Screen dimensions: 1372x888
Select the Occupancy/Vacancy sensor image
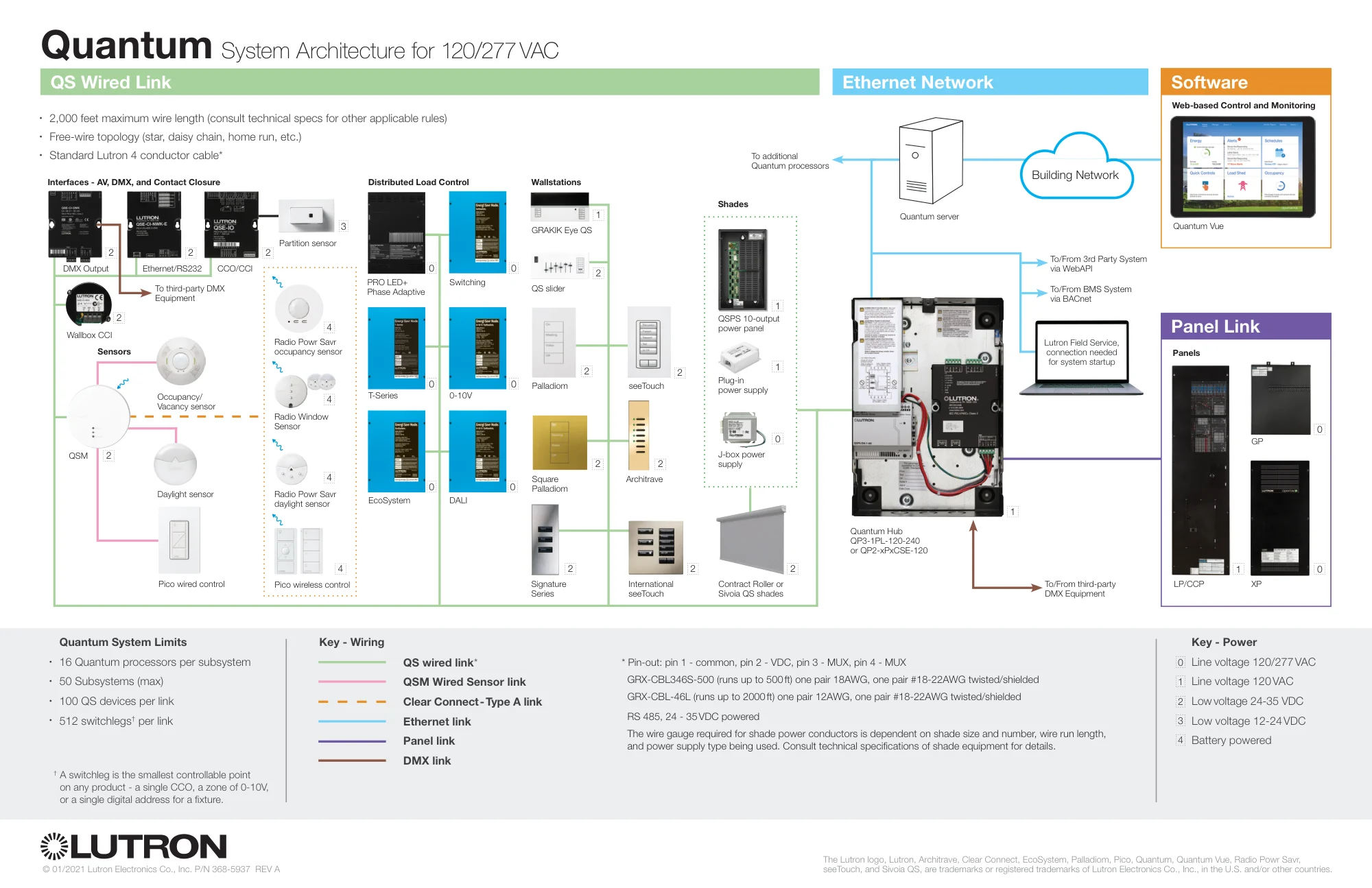click(x=180, y=361)
